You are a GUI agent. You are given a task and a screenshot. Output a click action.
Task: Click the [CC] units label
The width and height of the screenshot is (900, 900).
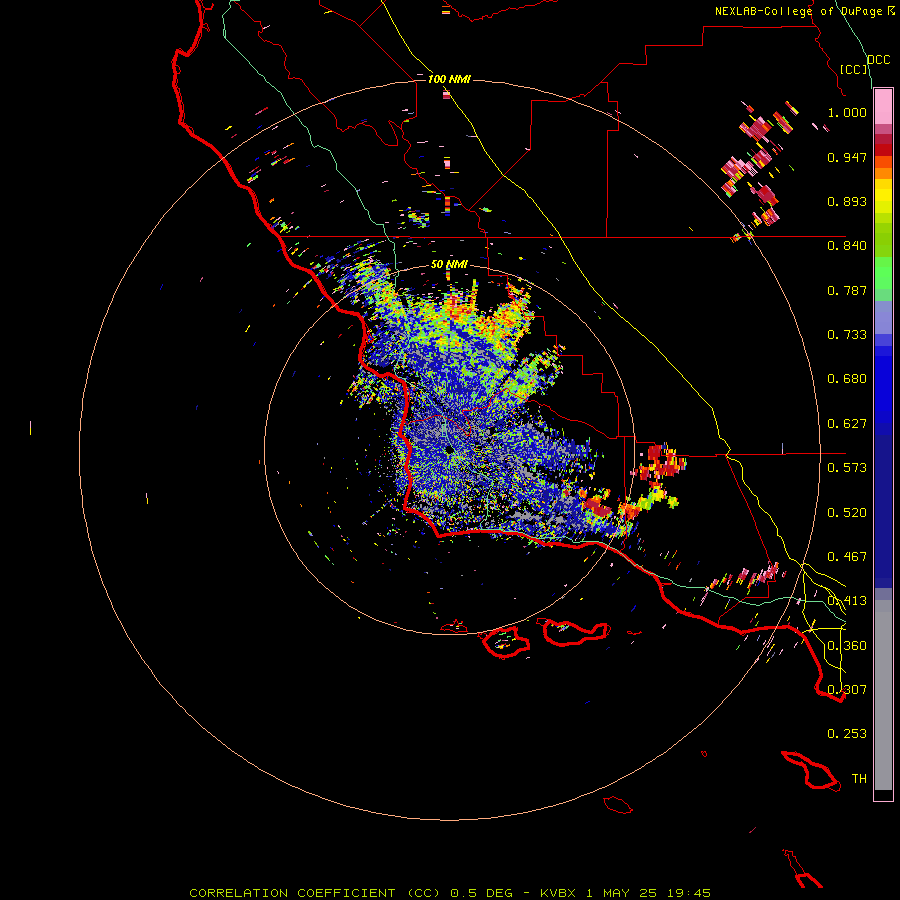[854, 69]
